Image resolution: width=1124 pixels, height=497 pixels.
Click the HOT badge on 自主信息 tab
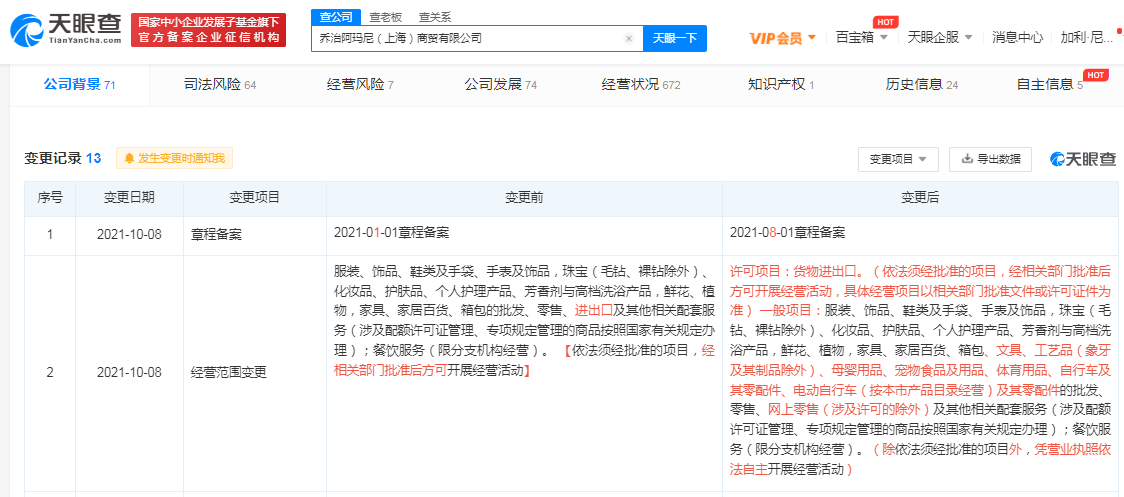click(1095, 75)
